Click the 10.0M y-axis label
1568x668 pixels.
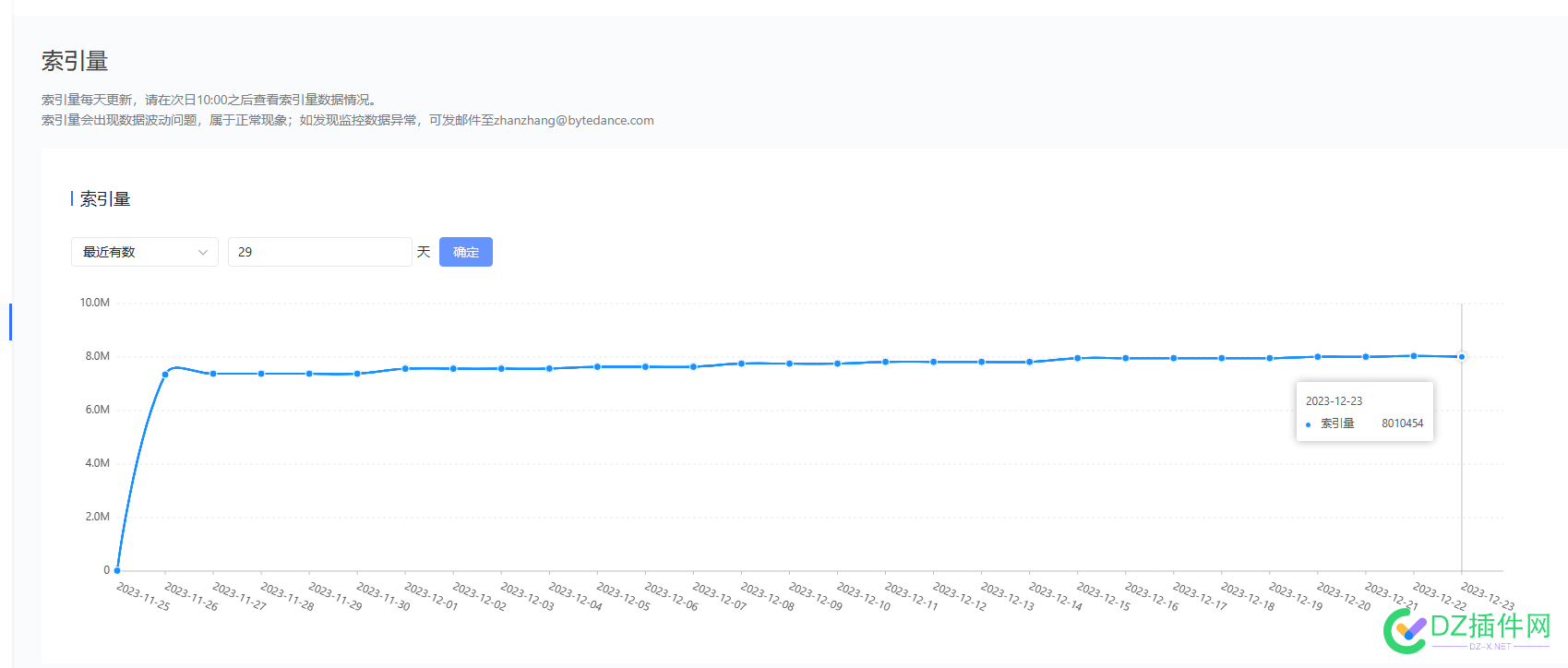click(94, 303)
